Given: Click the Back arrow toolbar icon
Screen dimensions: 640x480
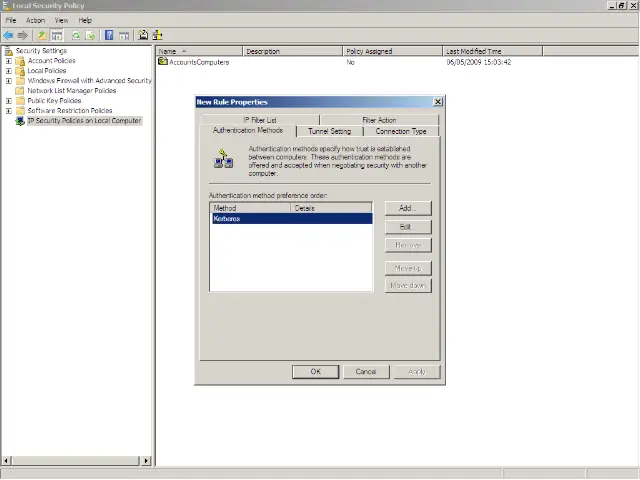Looking at the screenshot, I should tap(9, 36).
